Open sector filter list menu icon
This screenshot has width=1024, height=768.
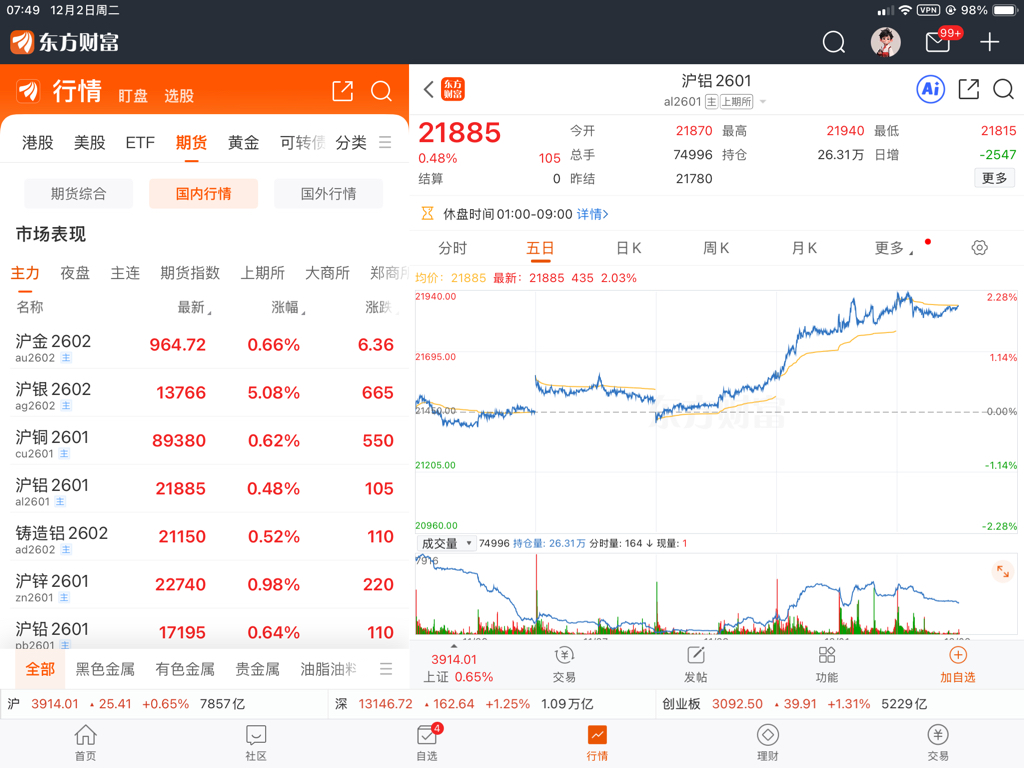click(386, 669)
